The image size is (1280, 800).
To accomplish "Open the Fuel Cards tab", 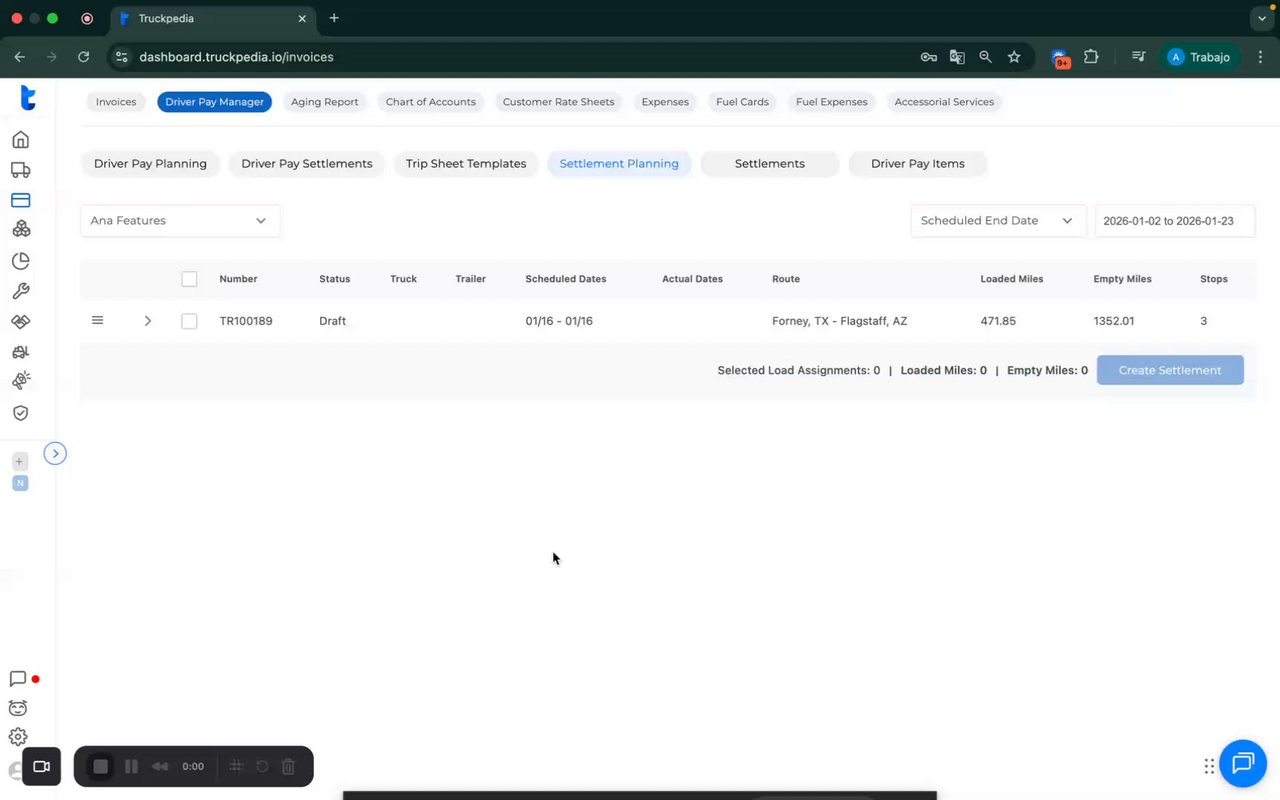I will click(742, 102).
